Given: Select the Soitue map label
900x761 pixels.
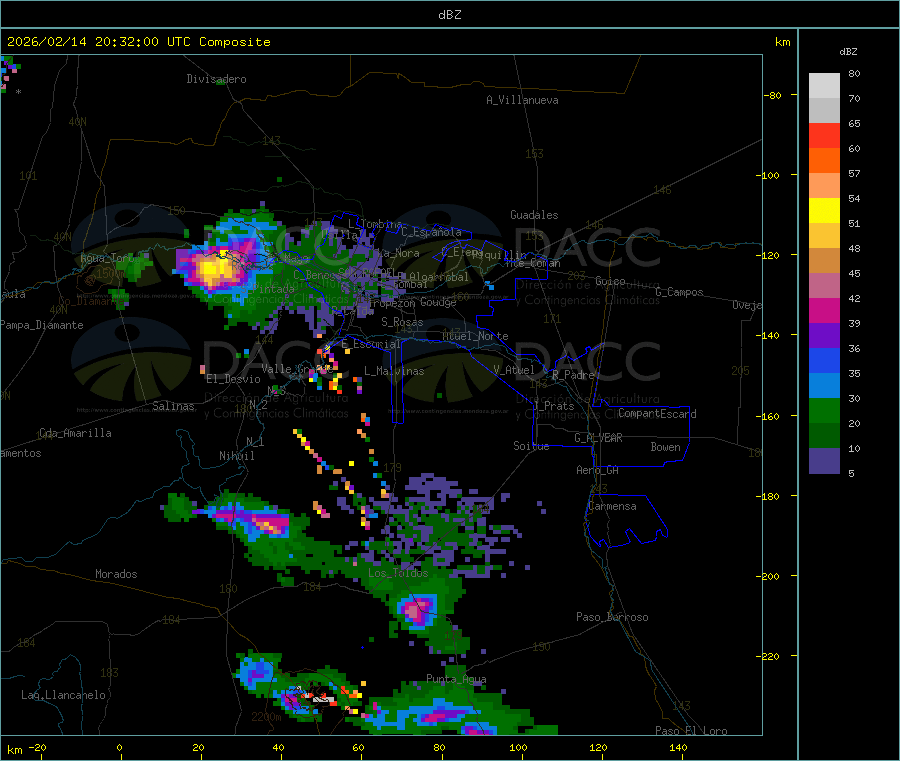Looking at the screenshot, I should coord(531,446).
